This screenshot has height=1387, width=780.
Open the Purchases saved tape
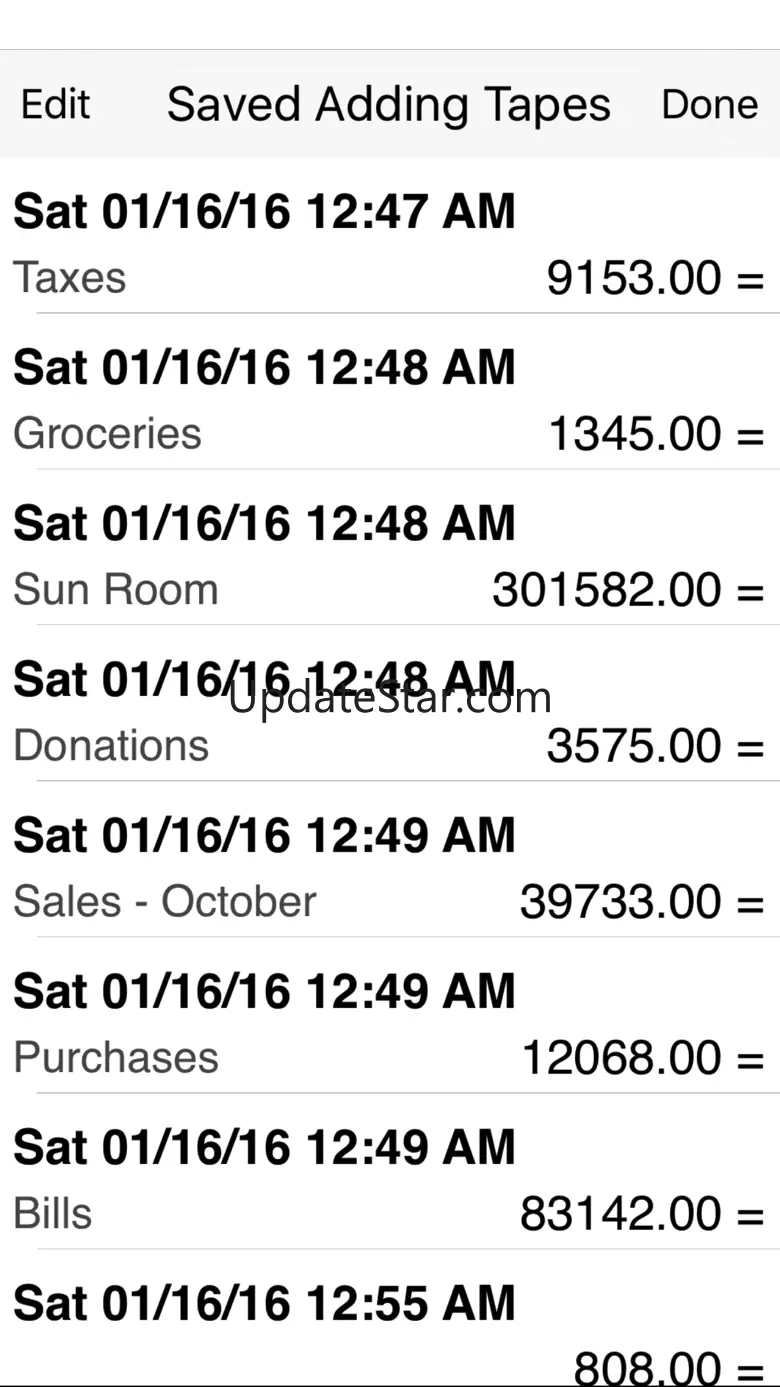click(390, 1015)
